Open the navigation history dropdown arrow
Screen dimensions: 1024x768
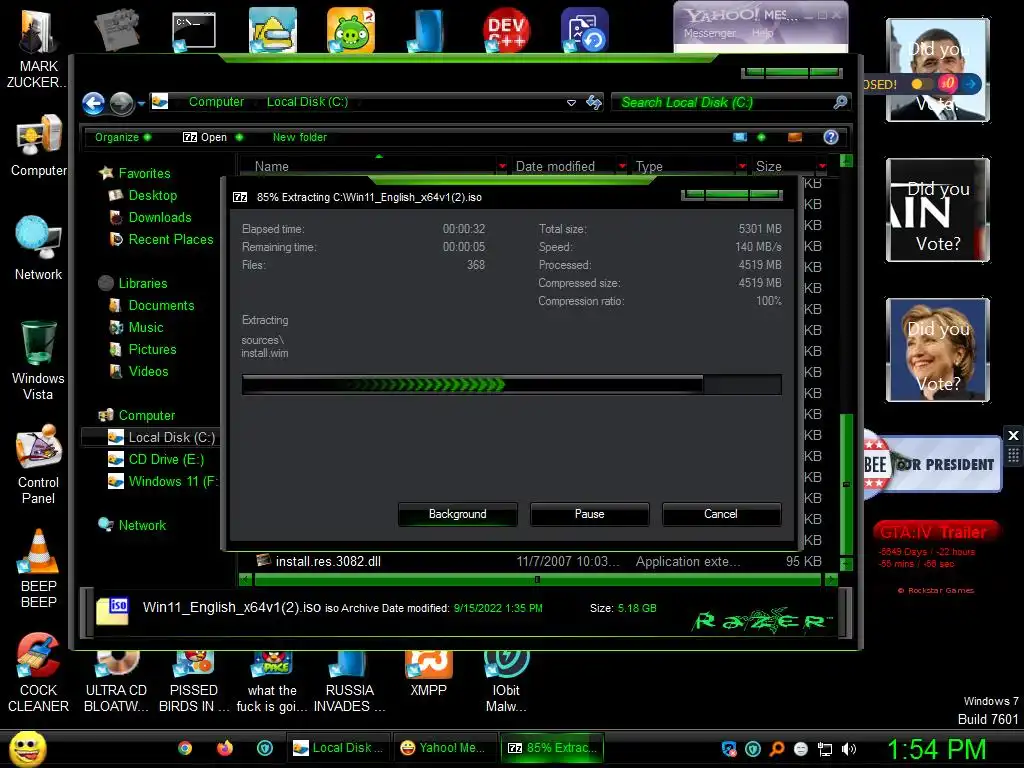[x=141, y=103]
